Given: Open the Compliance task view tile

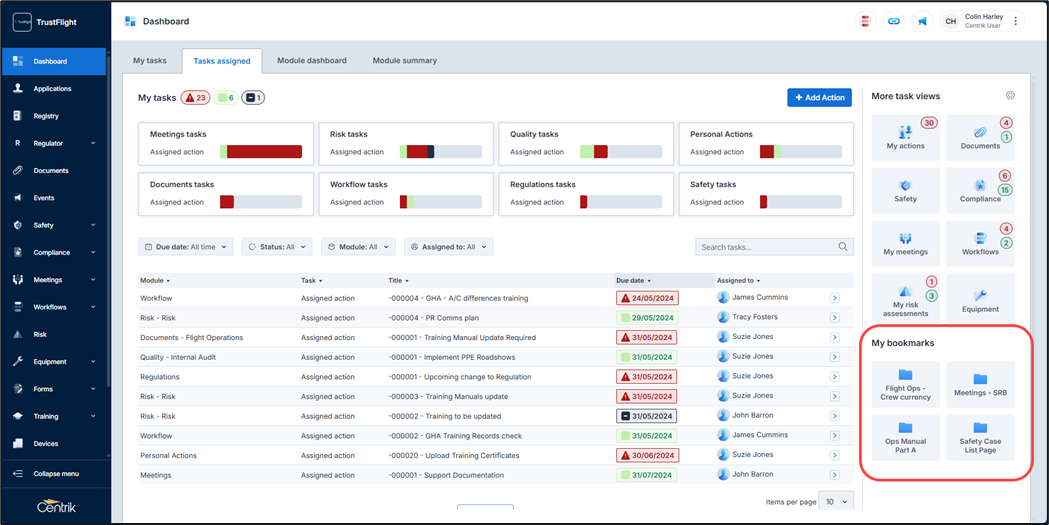Looking at the screenshot, I should [x=980, y=190].
